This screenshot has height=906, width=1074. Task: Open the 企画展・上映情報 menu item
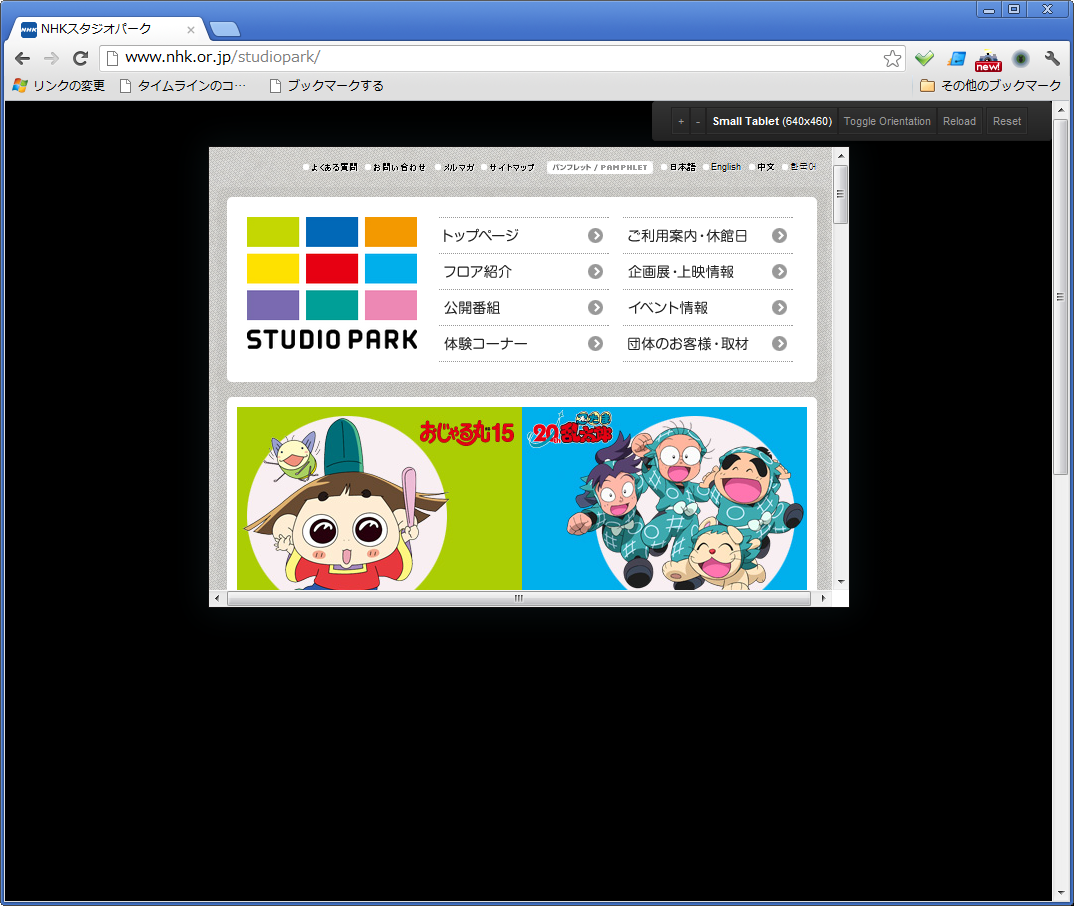click(708, 272)
